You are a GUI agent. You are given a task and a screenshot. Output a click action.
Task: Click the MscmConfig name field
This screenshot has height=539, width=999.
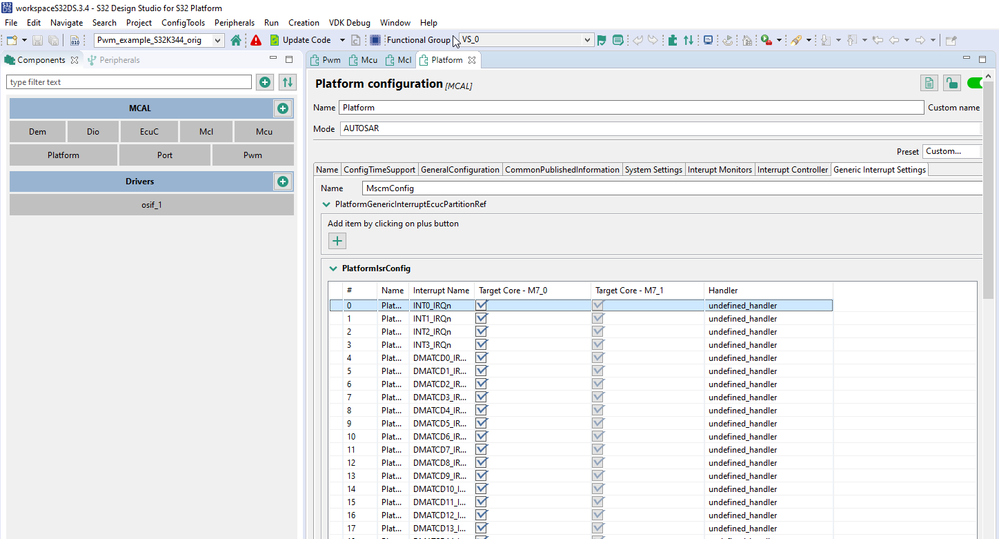(x=672, y=189)
